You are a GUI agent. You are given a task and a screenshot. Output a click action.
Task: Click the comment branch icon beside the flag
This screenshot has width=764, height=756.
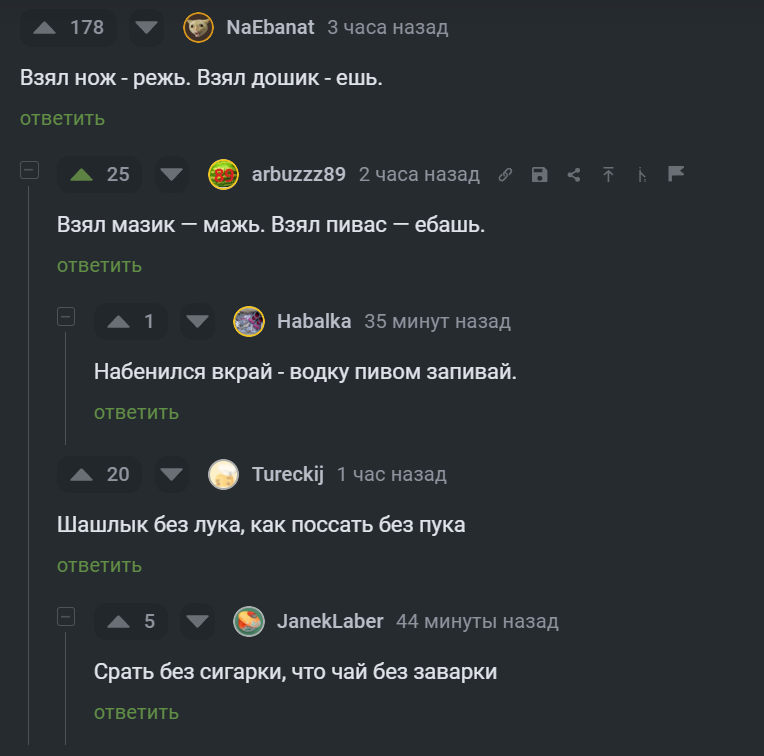(642, 175)
